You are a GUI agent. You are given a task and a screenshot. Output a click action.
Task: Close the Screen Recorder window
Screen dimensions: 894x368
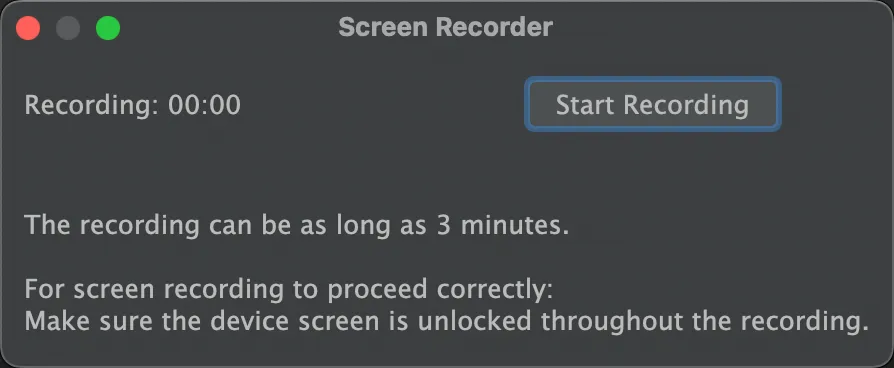28,28
